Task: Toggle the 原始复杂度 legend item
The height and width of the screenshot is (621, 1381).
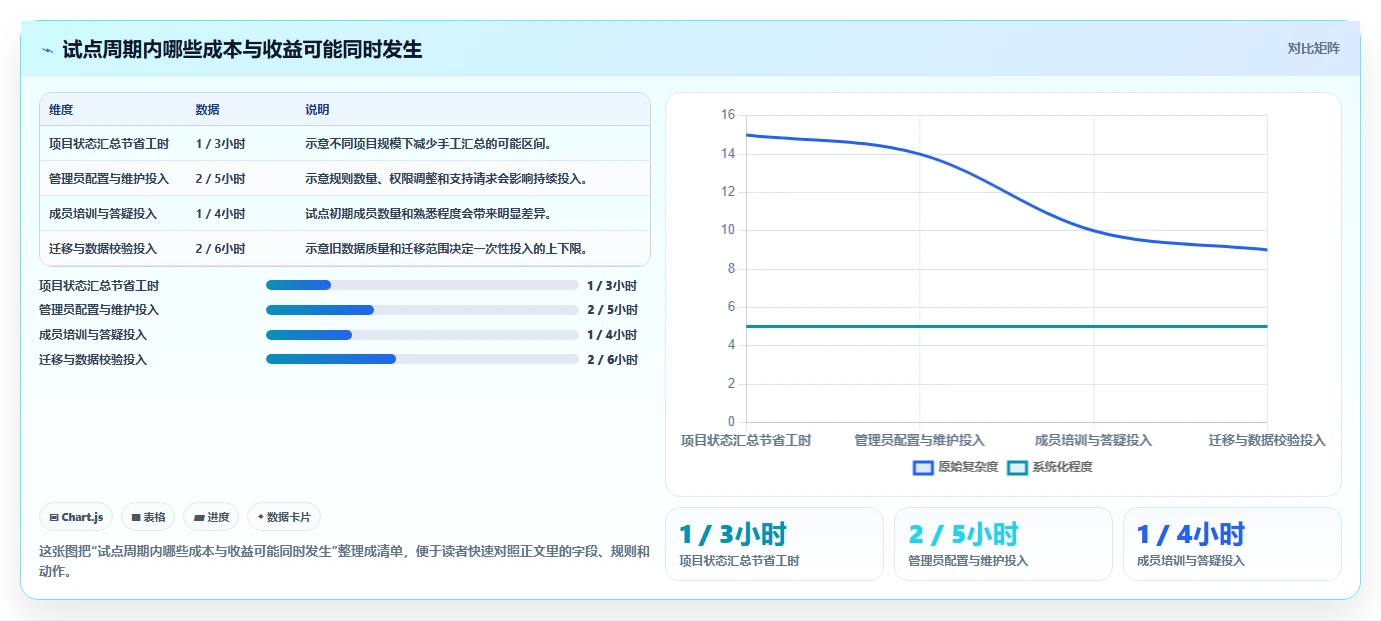Action: tap(955, 467)
